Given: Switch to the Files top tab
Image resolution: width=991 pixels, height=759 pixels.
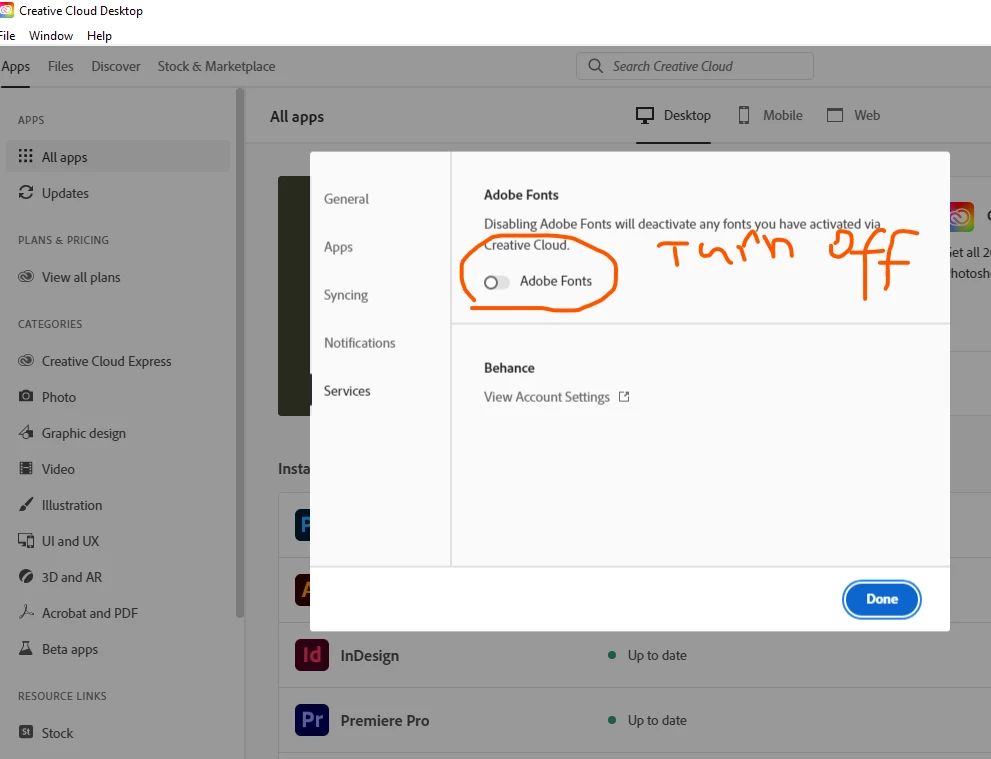Looking at the screenshot, I should [61, 66].
